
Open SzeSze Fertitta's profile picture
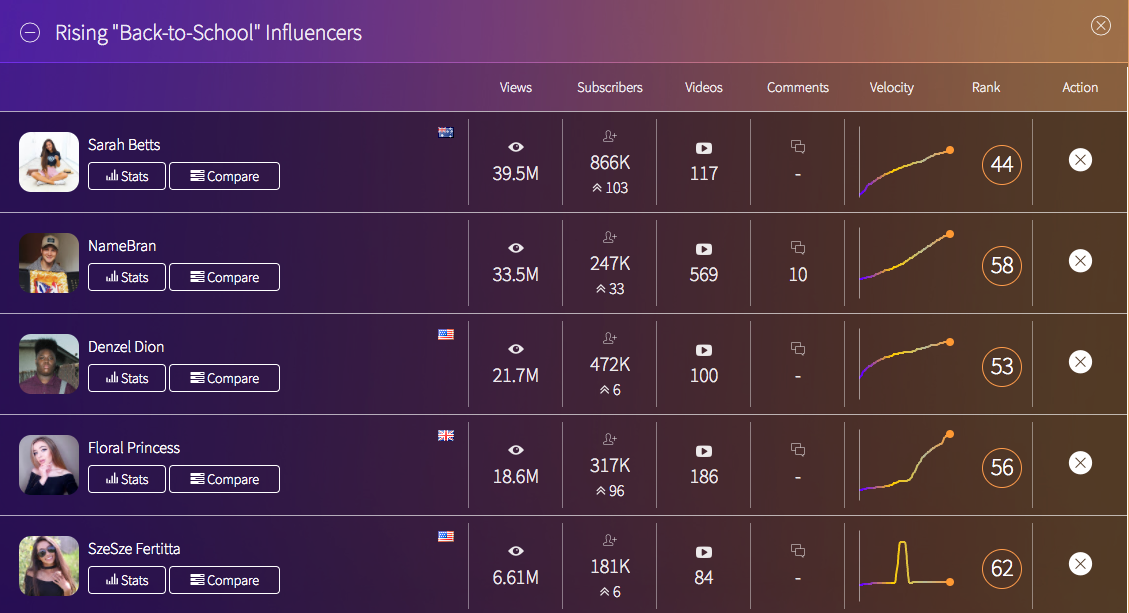[x=49, y=566]
